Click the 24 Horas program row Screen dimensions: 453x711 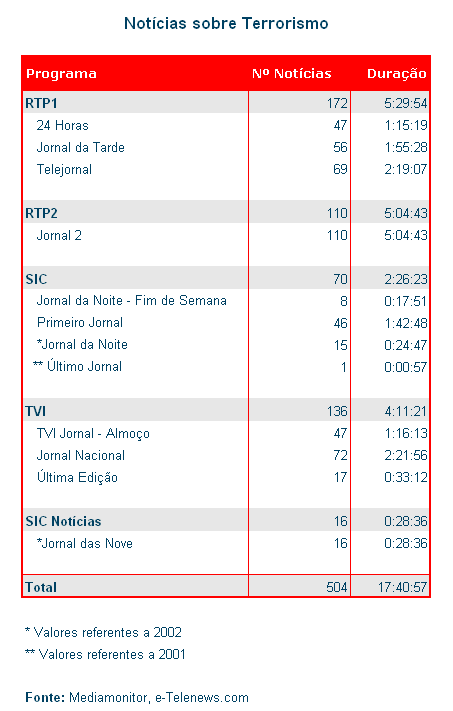click(x=226, y=125)
